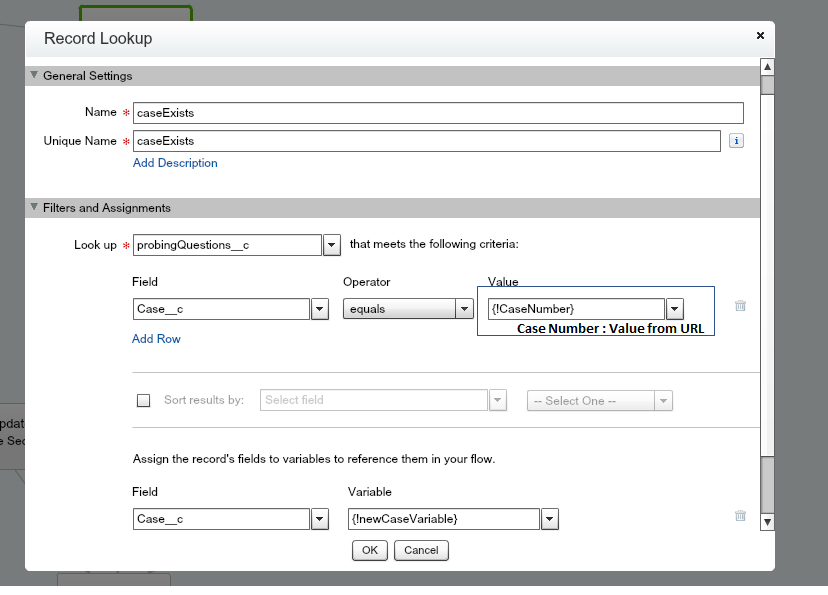Close the Record Lookup dialog
The height and width of the screenshot is (595, 828).
760,36
